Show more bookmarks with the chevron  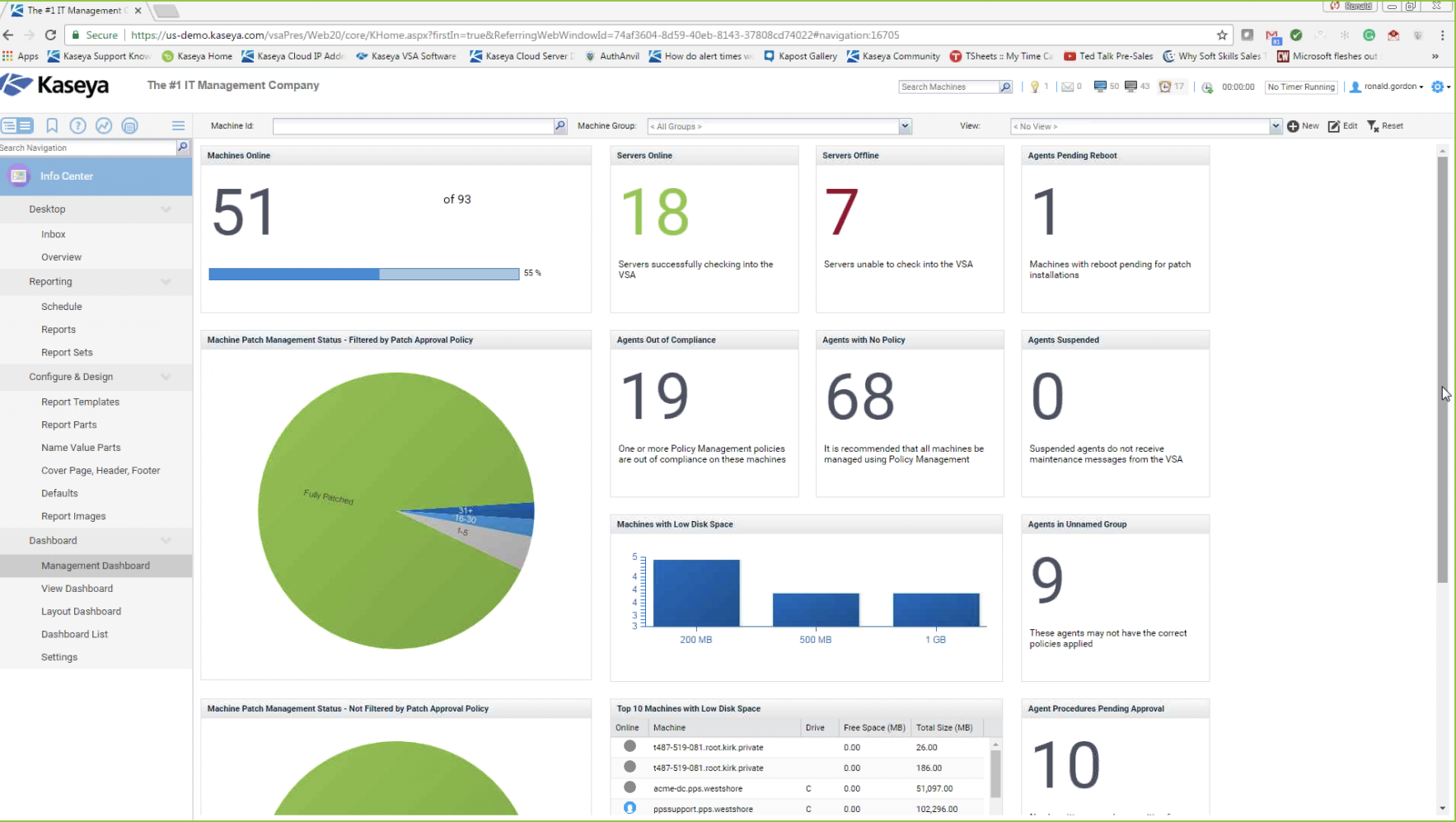(1435, 56)
